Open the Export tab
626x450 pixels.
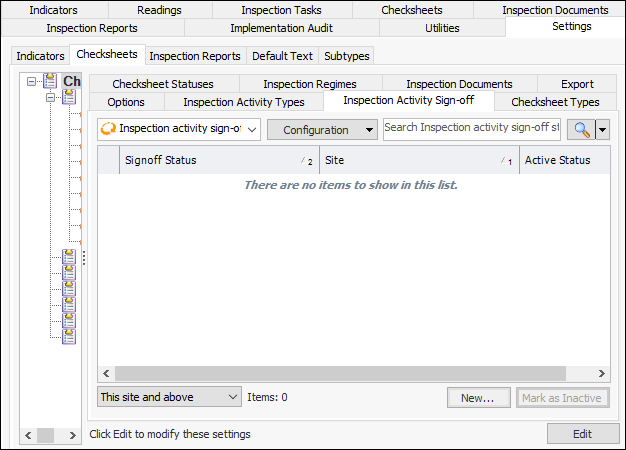[577, 84]
